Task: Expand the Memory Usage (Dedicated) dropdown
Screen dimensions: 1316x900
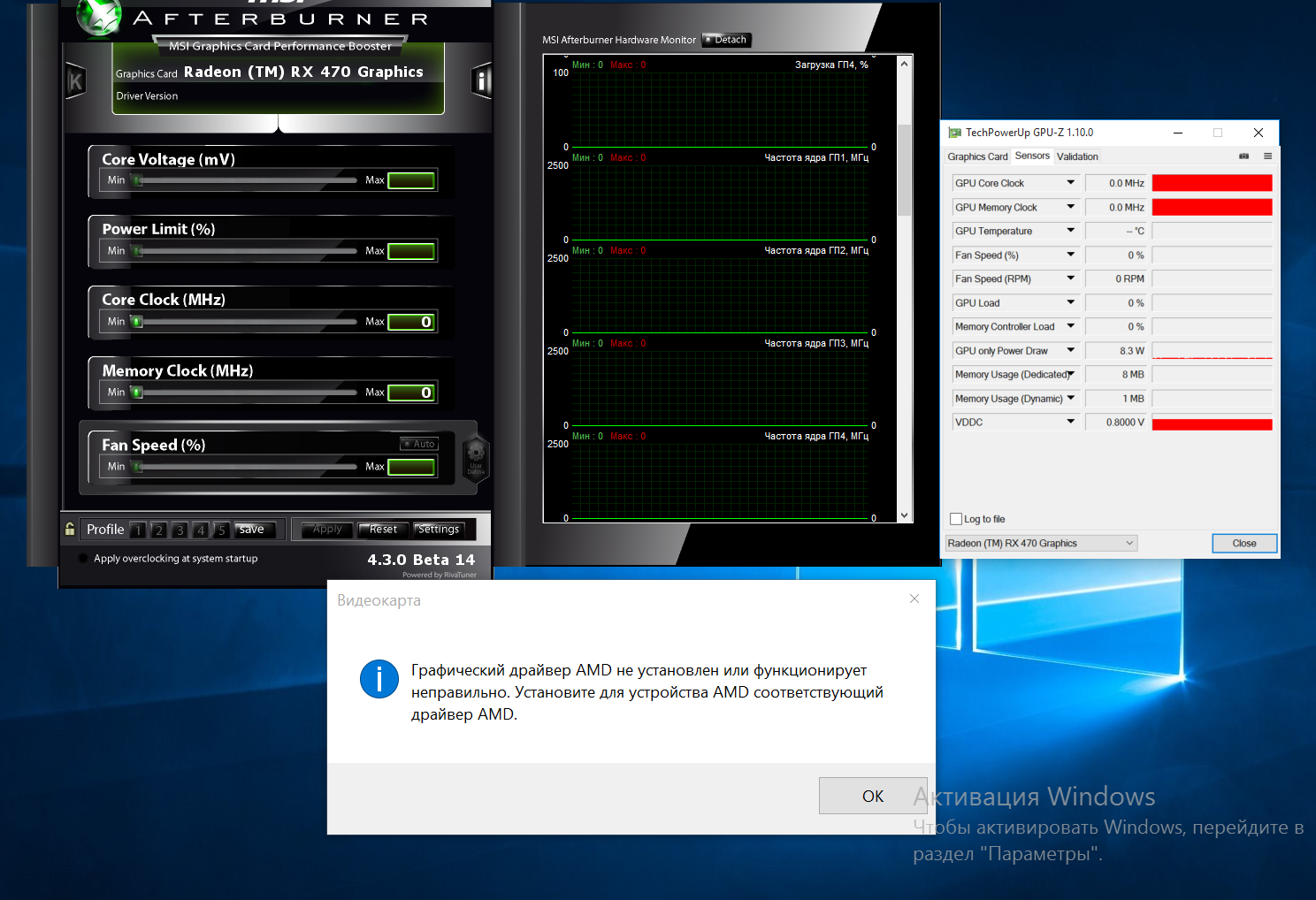Action: point(1071,374)
